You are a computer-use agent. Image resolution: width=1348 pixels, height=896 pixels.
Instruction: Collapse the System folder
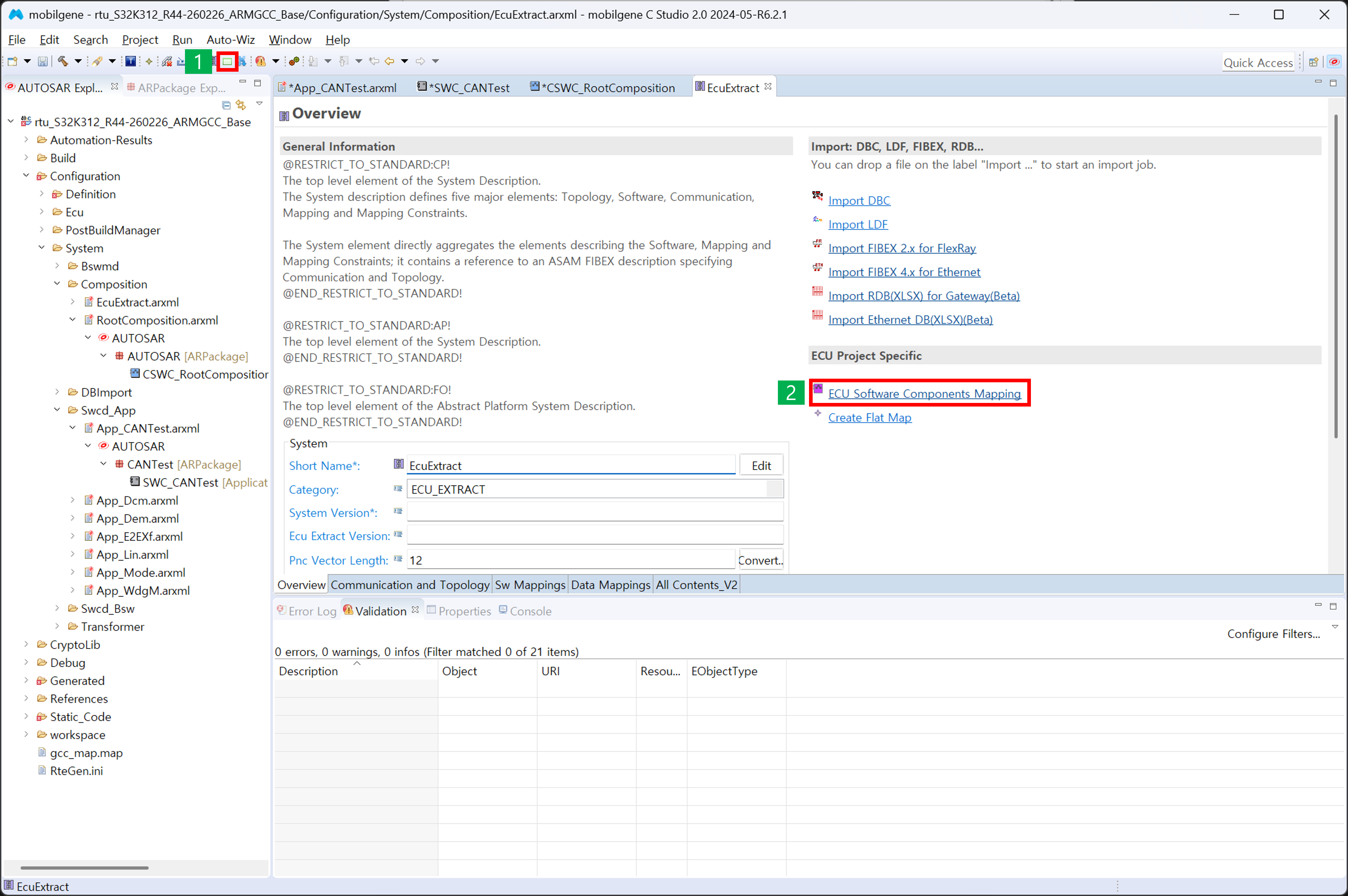[42, 248]
